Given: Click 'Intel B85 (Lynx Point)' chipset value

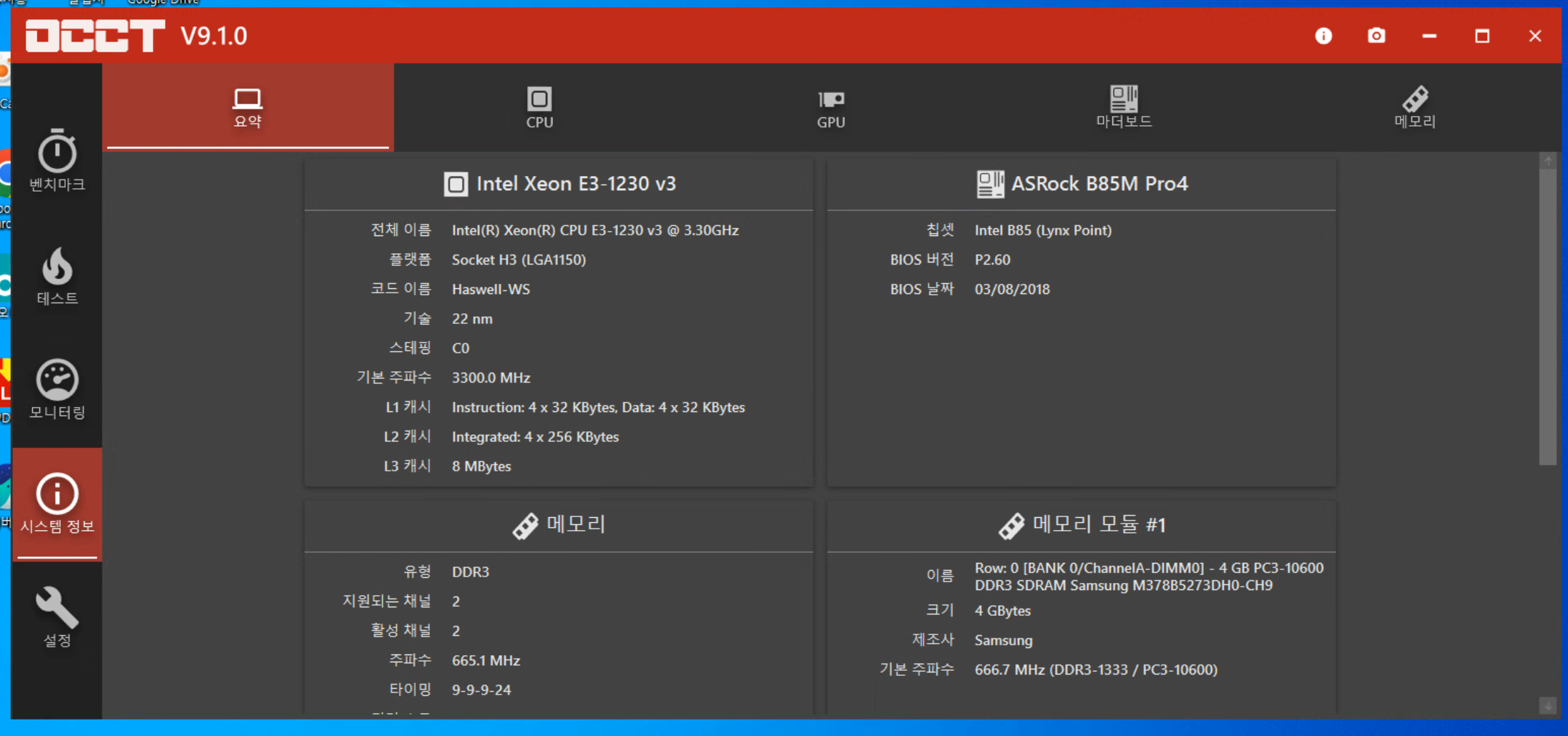Looking at the screenshot, I should tap(1043, 230).
